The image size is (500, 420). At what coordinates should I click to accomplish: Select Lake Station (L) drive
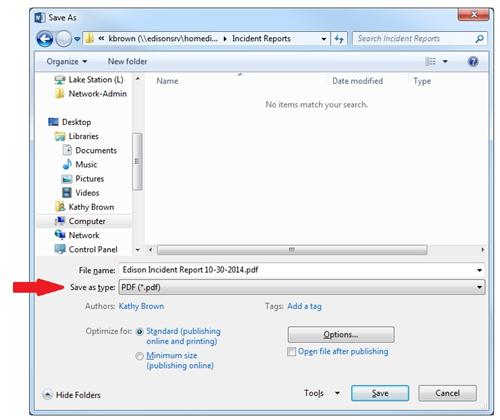pos(89,80)
